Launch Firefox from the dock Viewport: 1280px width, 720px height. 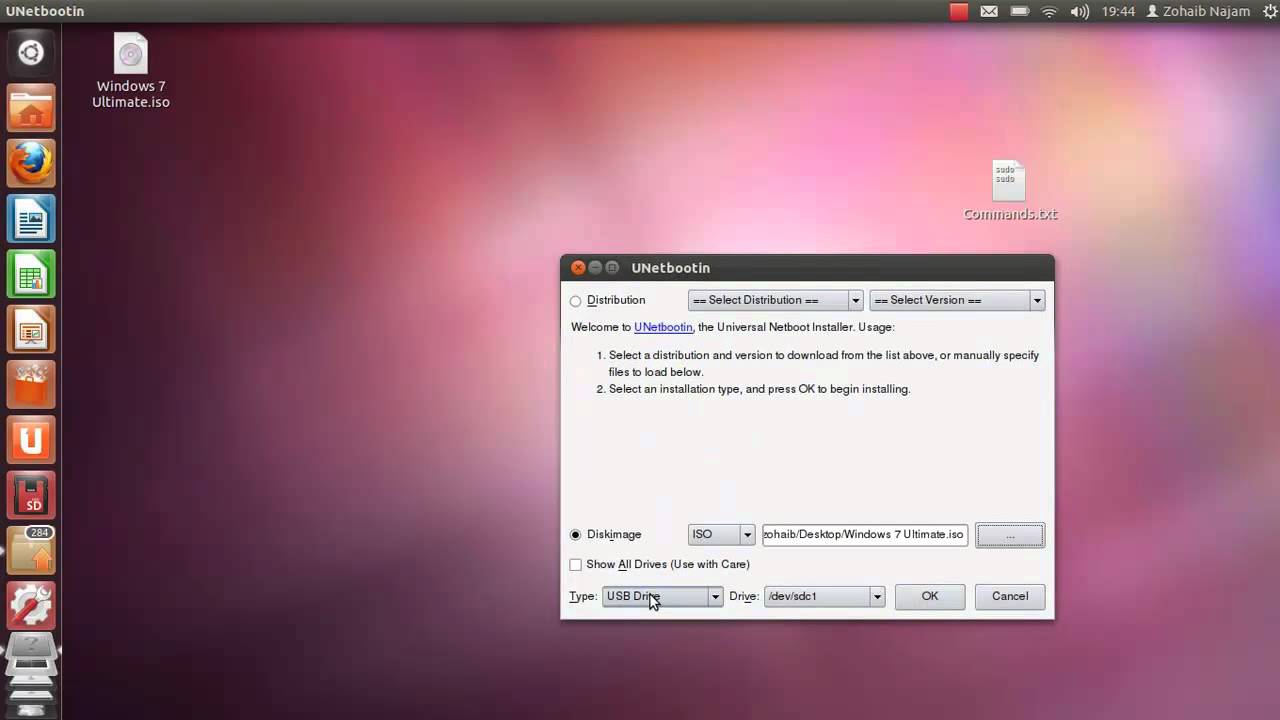pyautogui.click(x=31, y=163)
